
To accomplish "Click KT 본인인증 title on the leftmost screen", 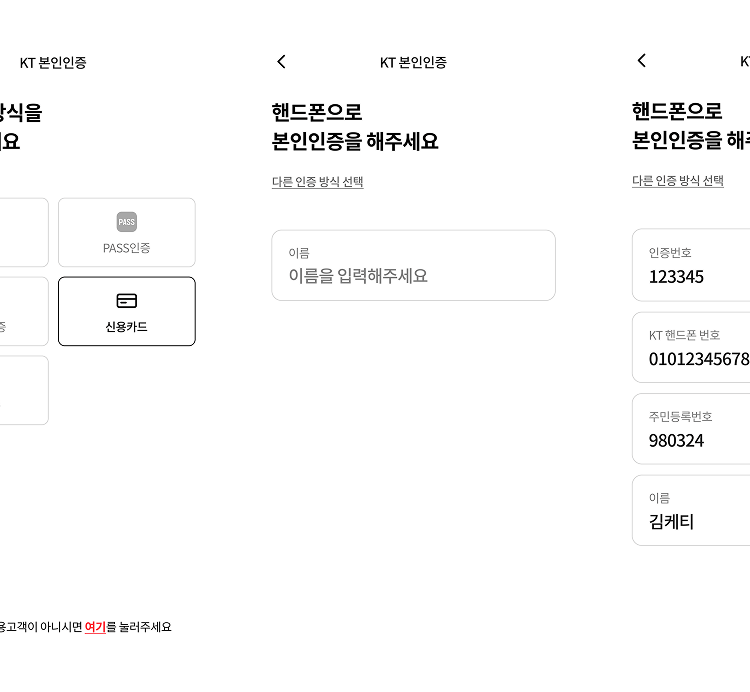I will coord(53,63).
